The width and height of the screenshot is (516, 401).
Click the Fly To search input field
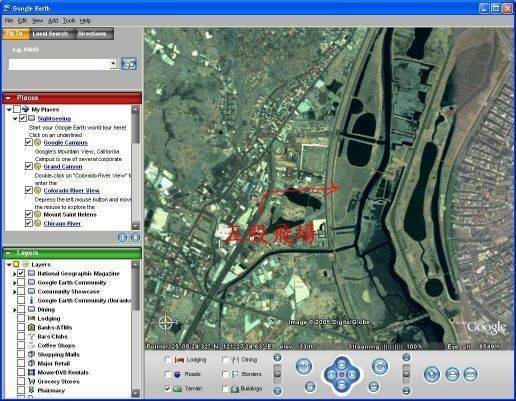click(x=59, y=63)
